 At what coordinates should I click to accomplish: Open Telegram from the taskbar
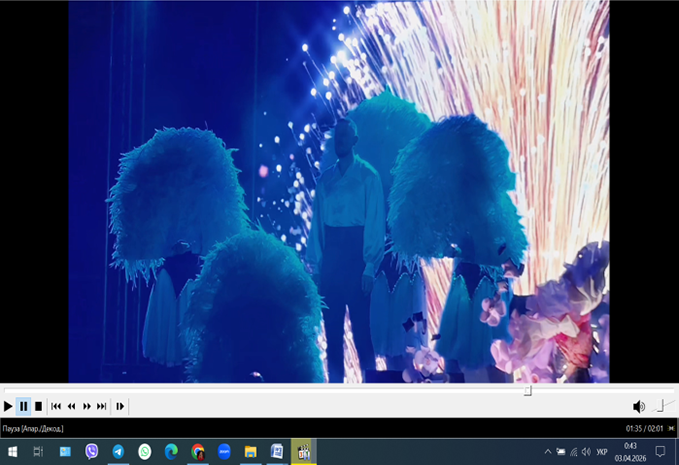(x=118, y=451)
